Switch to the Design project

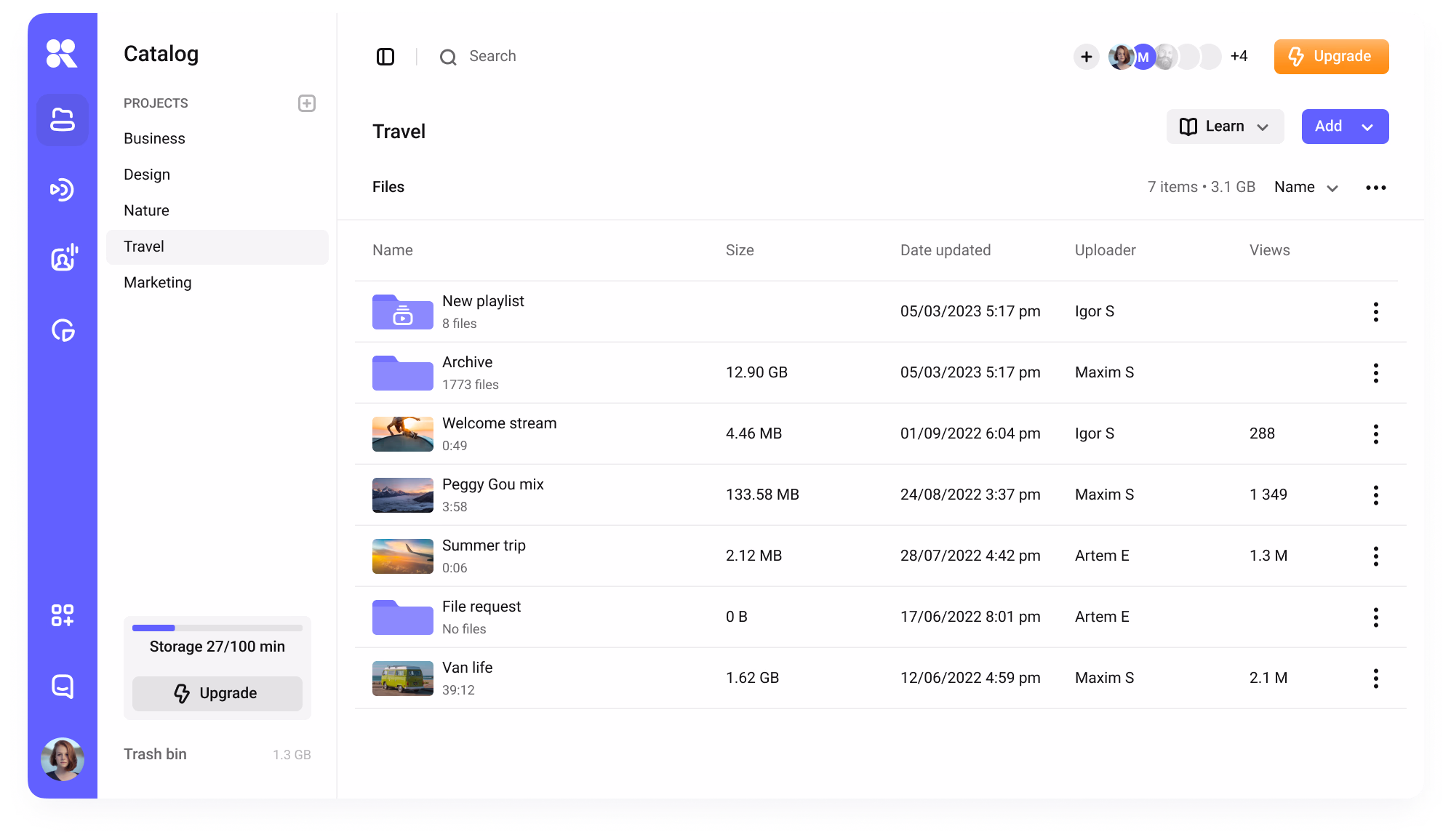[147, 175]
